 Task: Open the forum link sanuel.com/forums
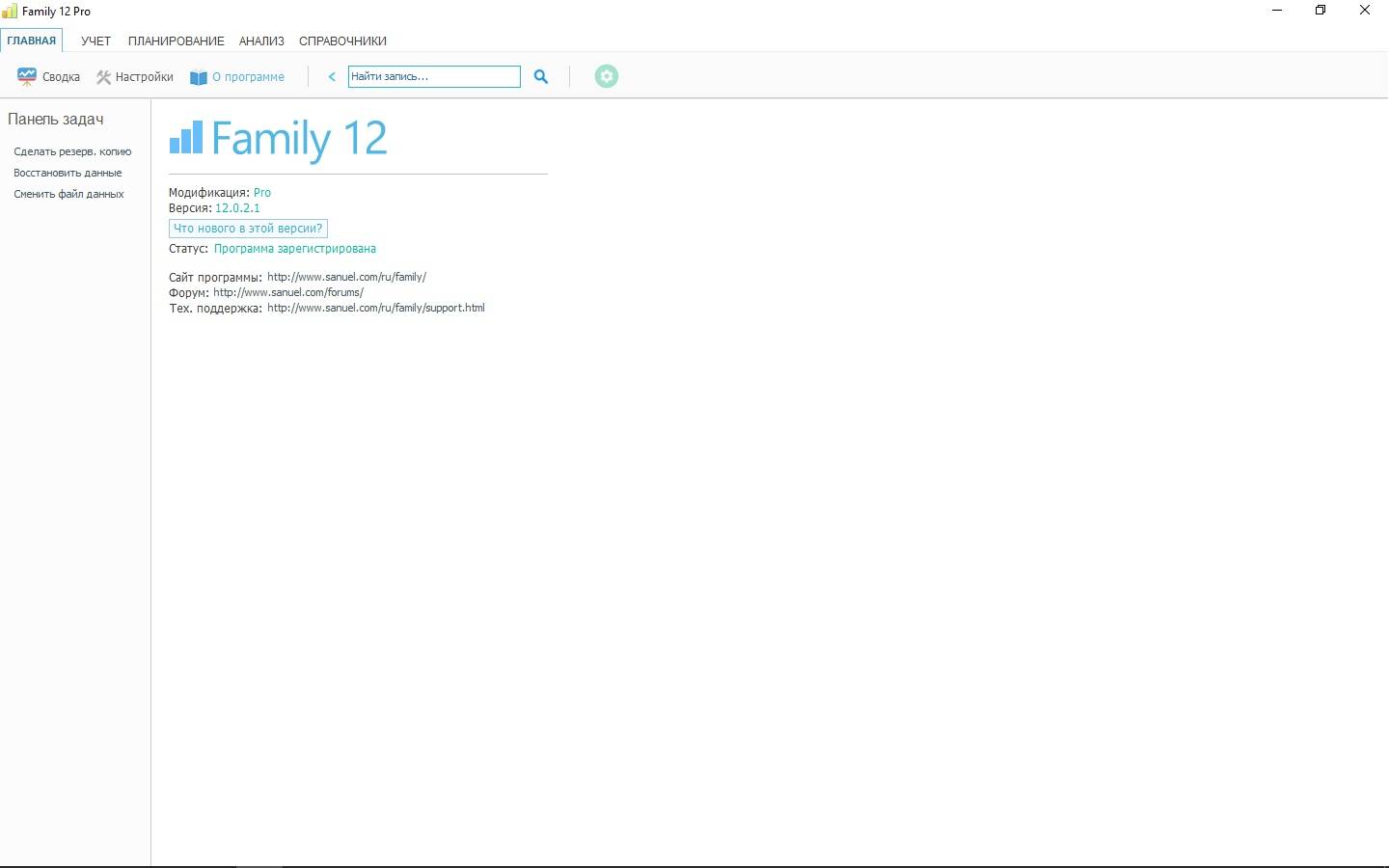288,292
